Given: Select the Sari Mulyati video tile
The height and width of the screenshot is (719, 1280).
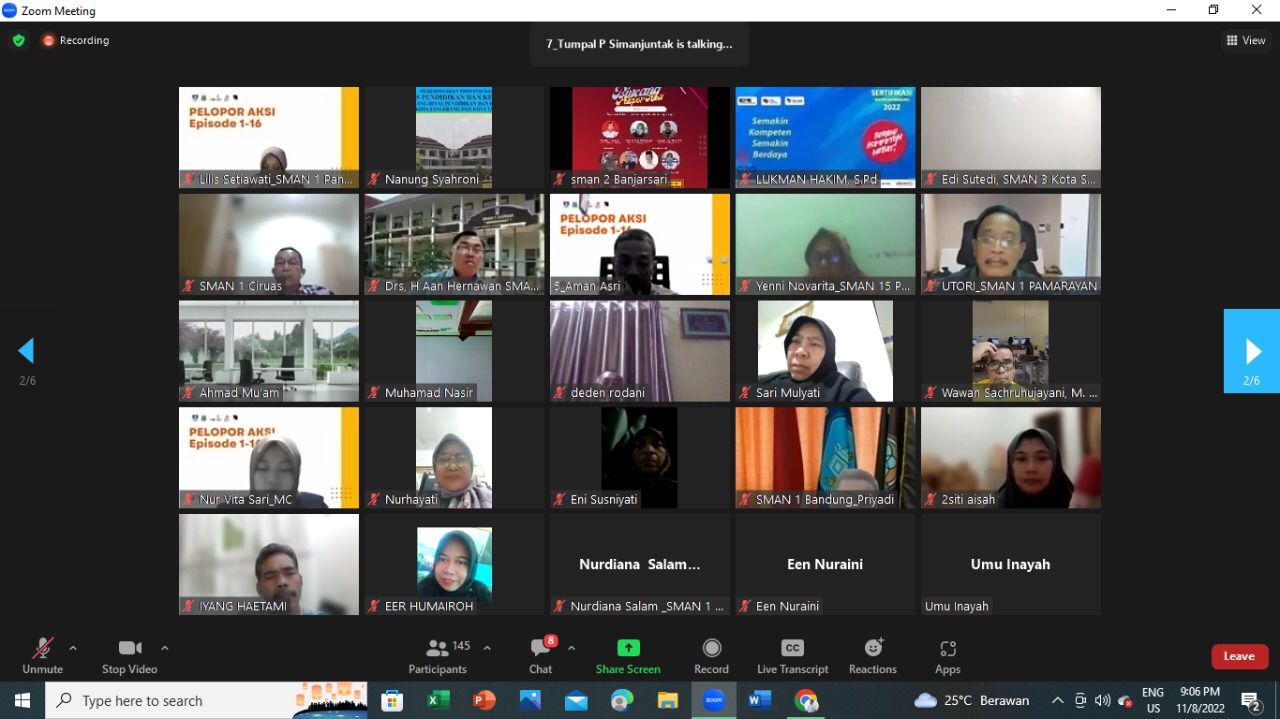Looking at the screenshot, I should pyautogui.click(x=825, y=351).
